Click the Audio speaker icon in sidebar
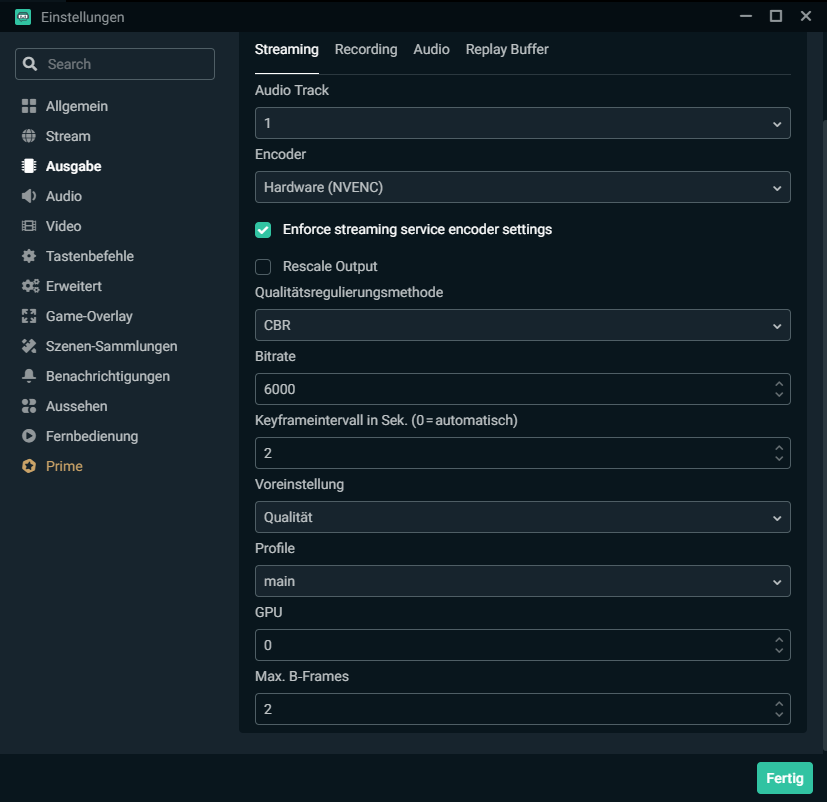The image size is (827, 802). 29,196
